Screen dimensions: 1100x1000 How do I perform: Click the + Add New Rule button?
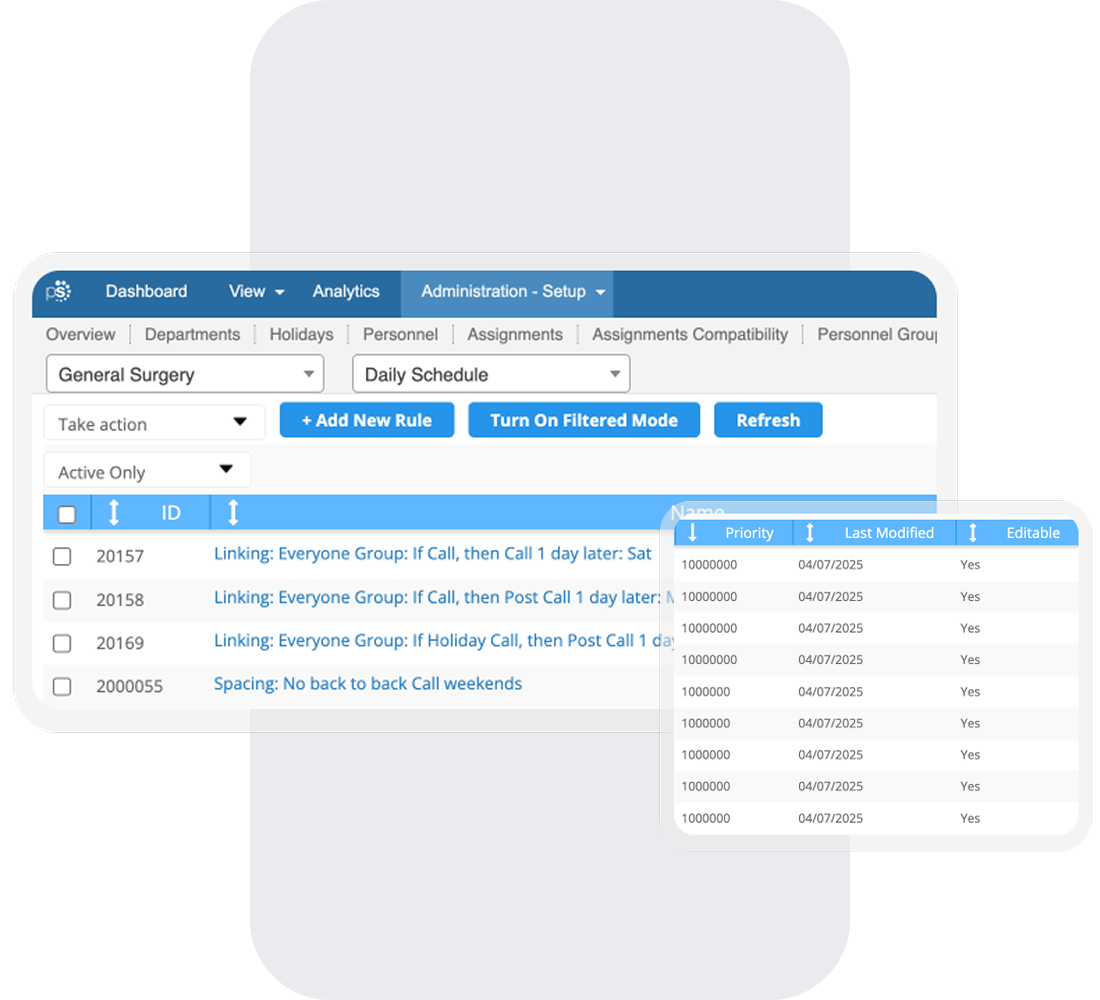(x=367, y=421)
